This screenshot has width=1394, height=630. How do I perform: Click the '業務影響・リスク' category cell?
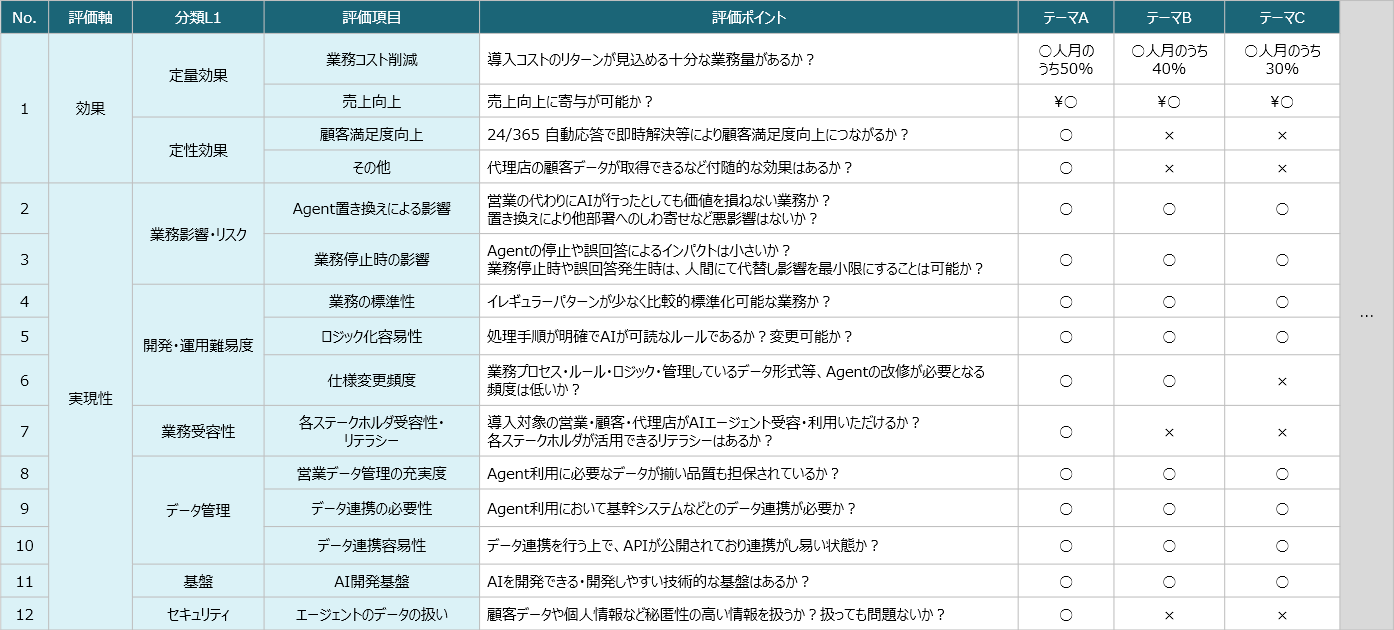point(198,234)
